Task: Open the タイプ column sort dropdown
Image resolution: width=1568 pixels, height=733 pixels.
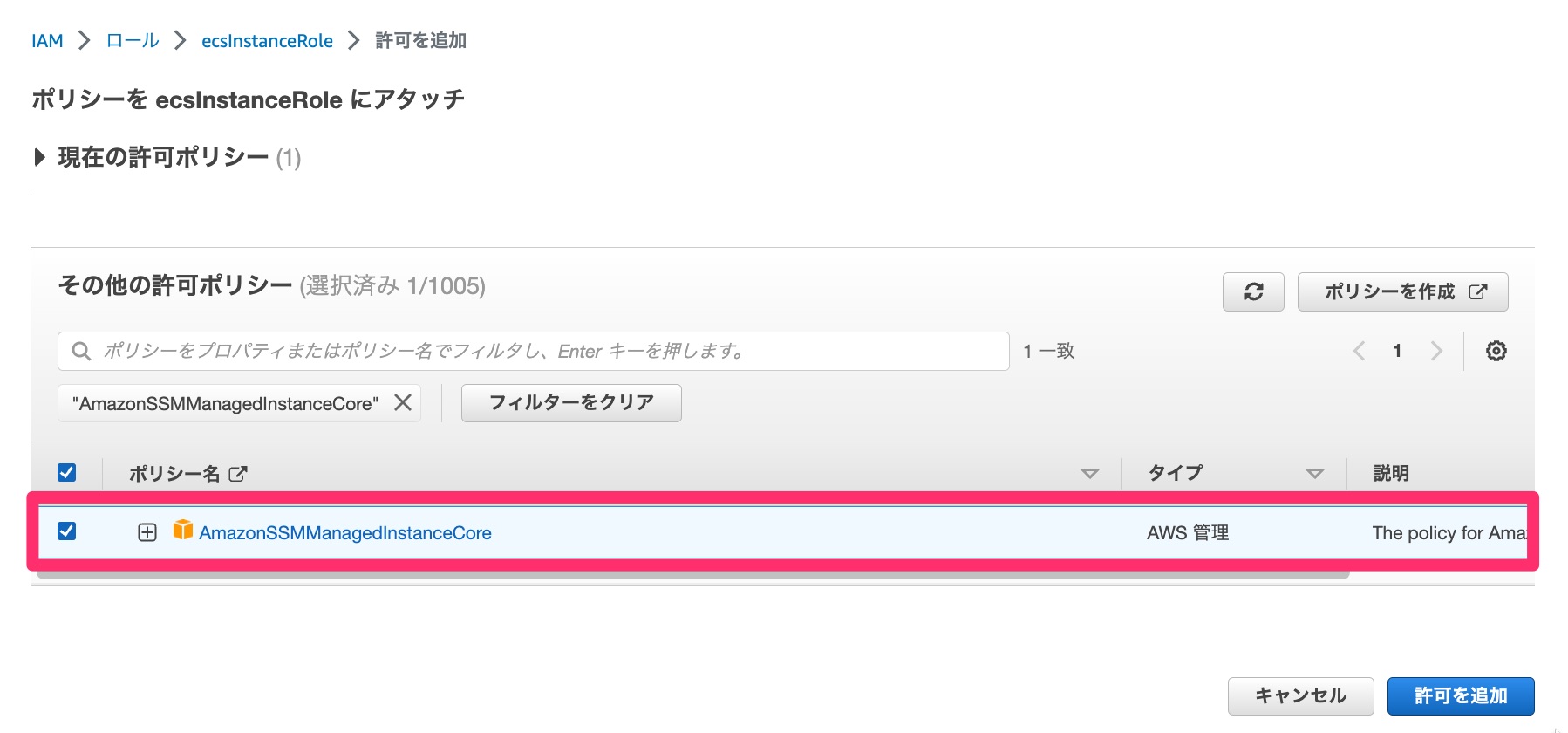Action: [x=1314, y=473]
